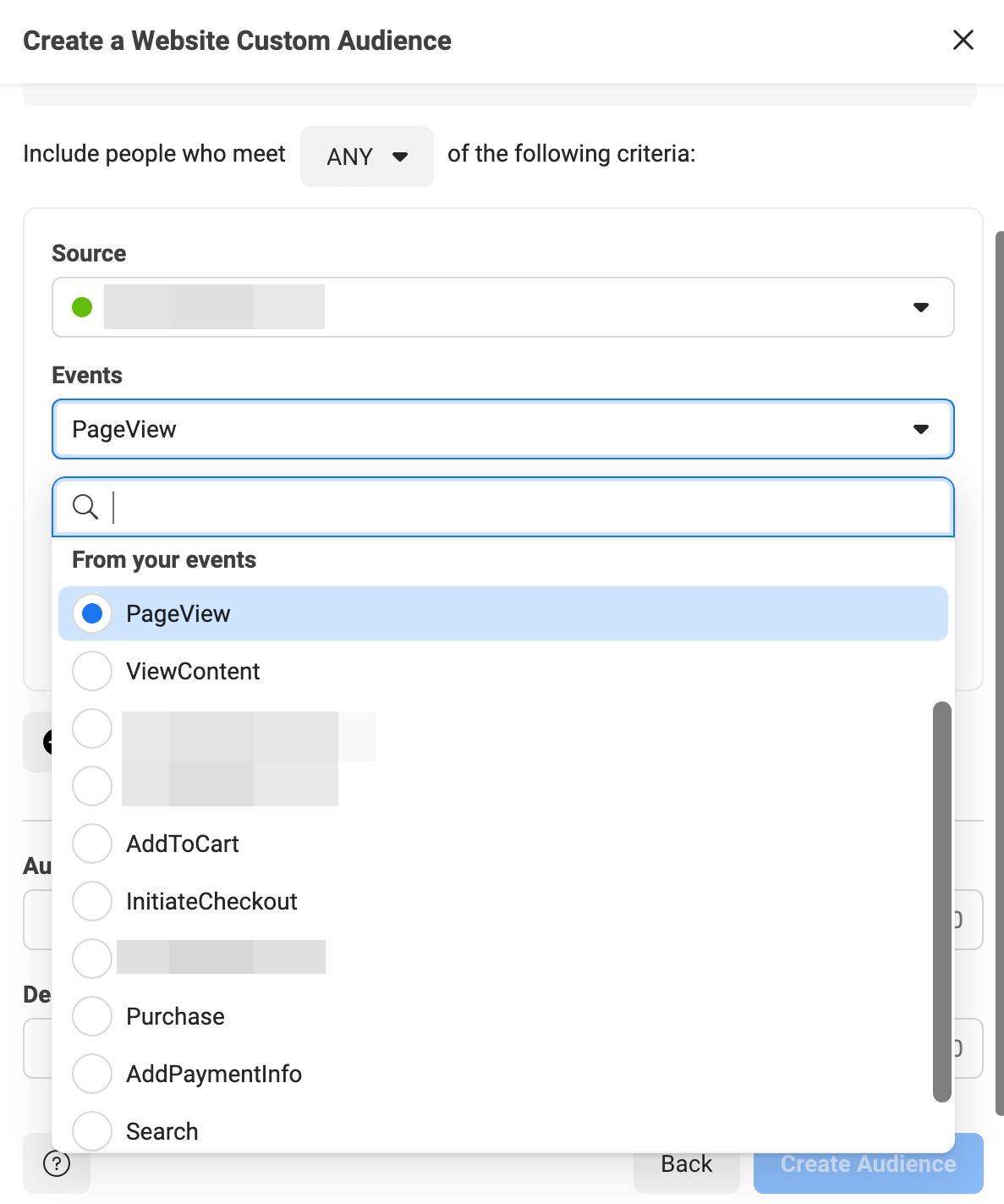Click the help question mark icon
This screenshot has height=1204, width=1004.
57,1163
